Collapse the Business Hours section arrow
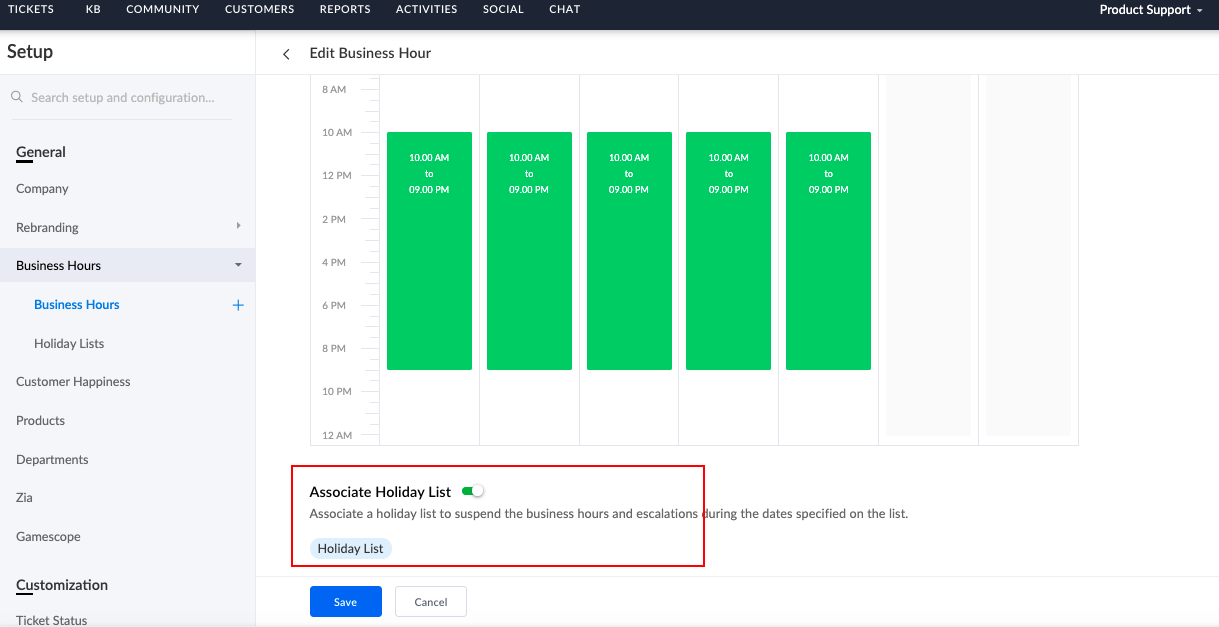This screenshot has height=627, width=1219. tap(238, 266)
